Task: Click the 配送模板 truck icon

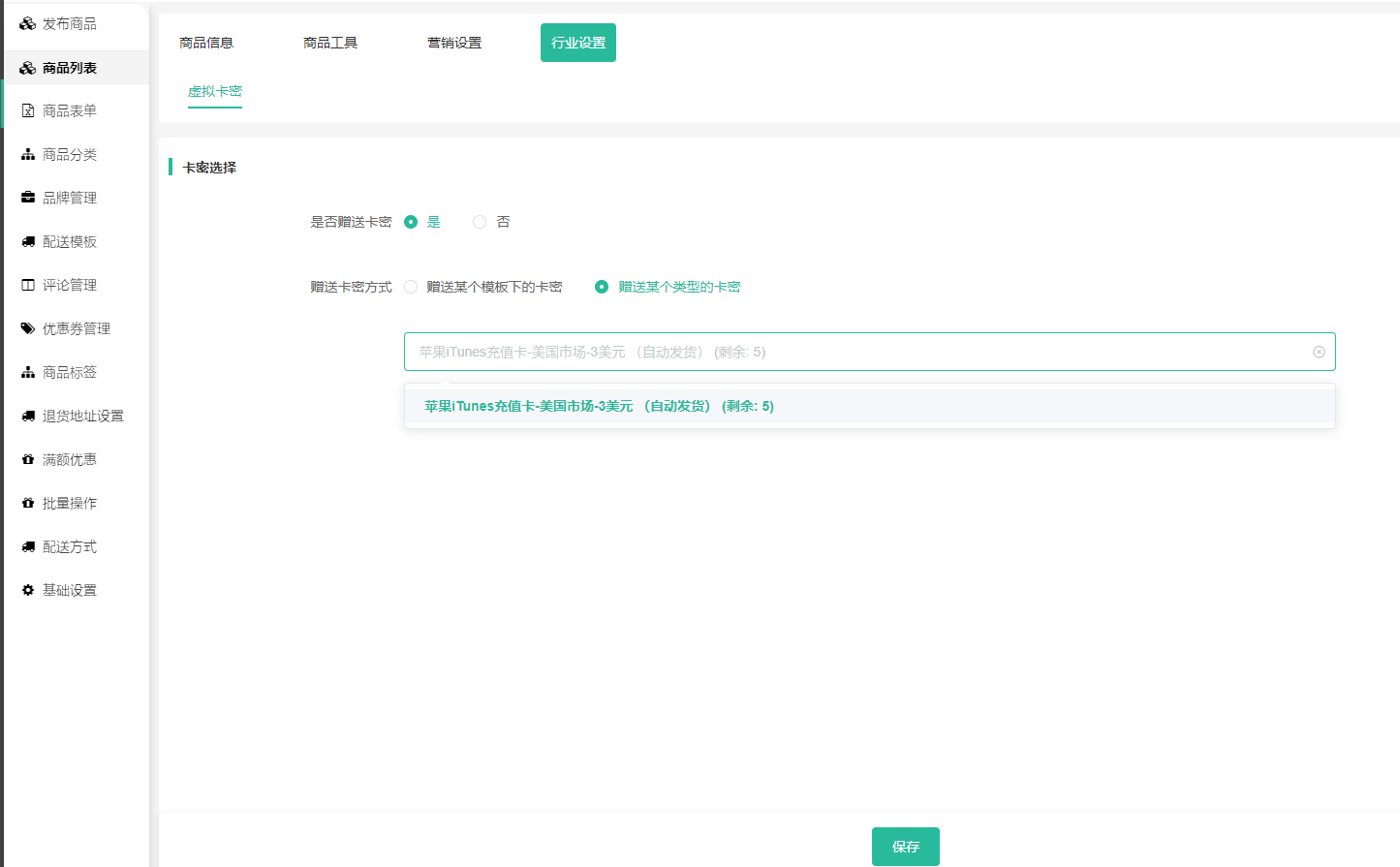Action: 28,242
